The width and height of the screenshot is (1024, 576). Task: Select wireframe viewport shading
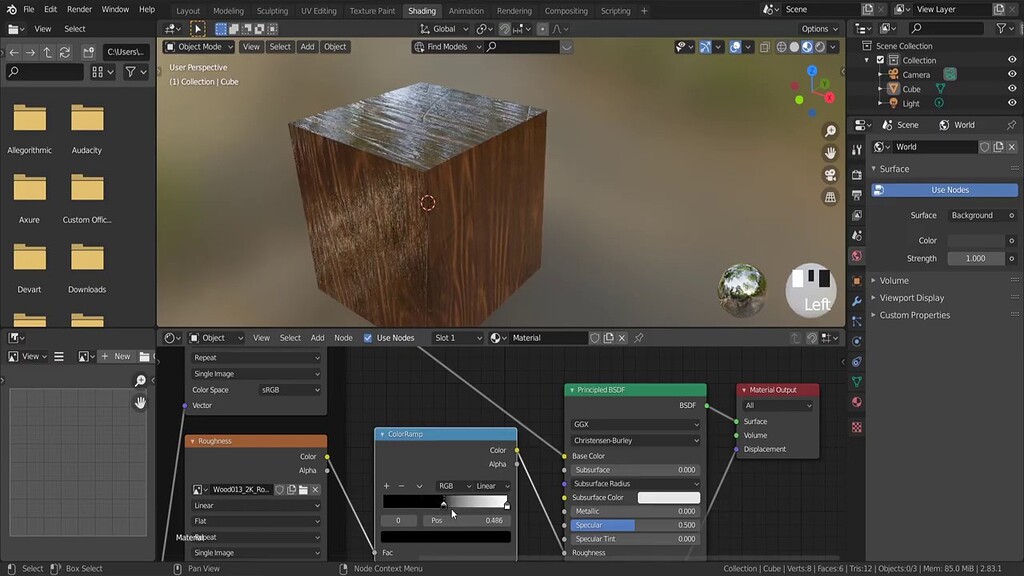pos(782,47)
